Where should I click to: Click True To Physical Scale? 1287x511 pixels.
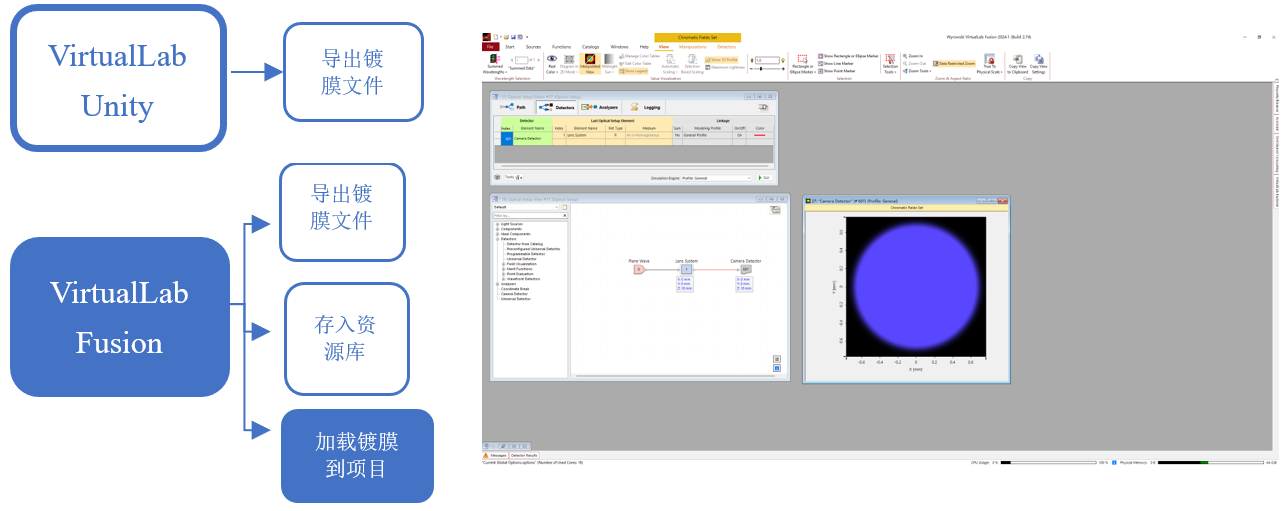point(989,65)
